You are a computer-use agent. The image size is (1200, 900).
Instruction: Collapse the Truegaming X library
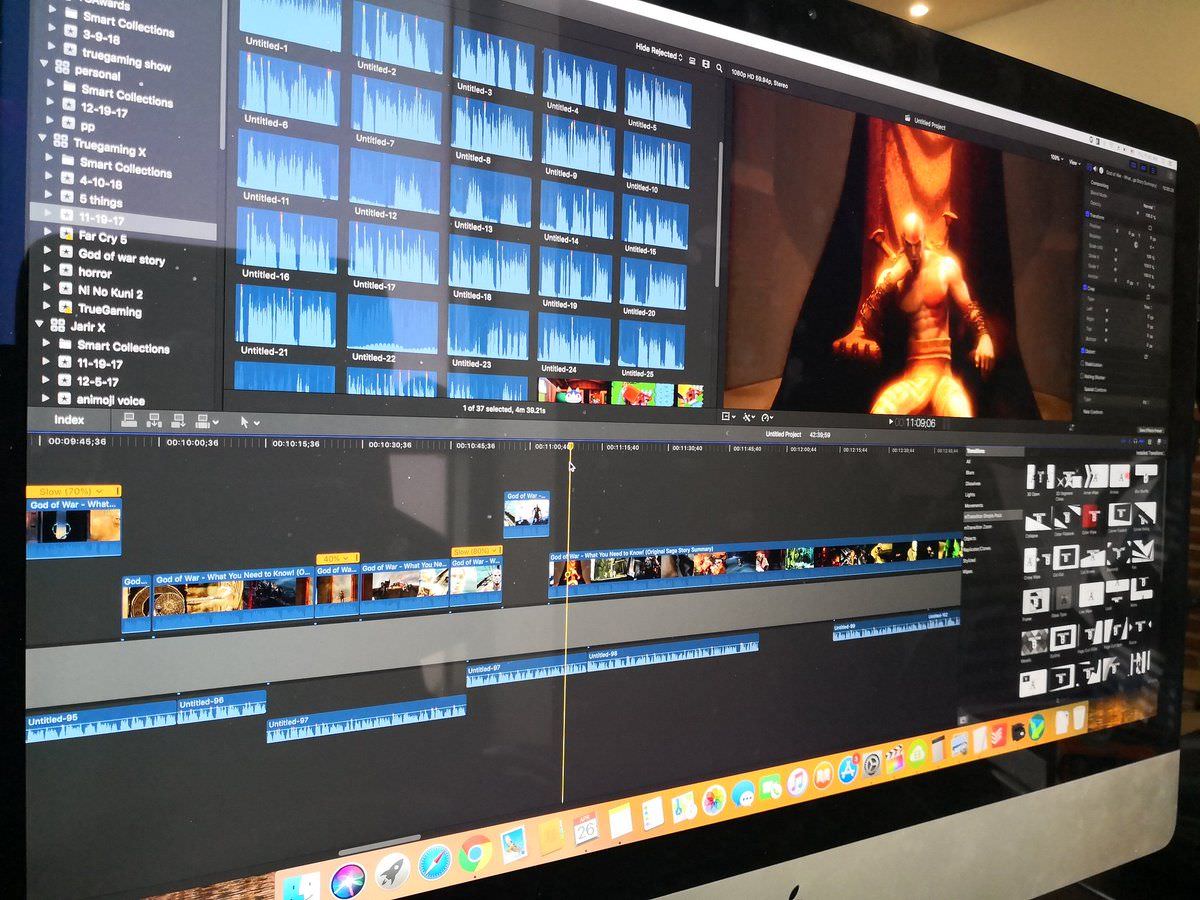coord(44,139)
